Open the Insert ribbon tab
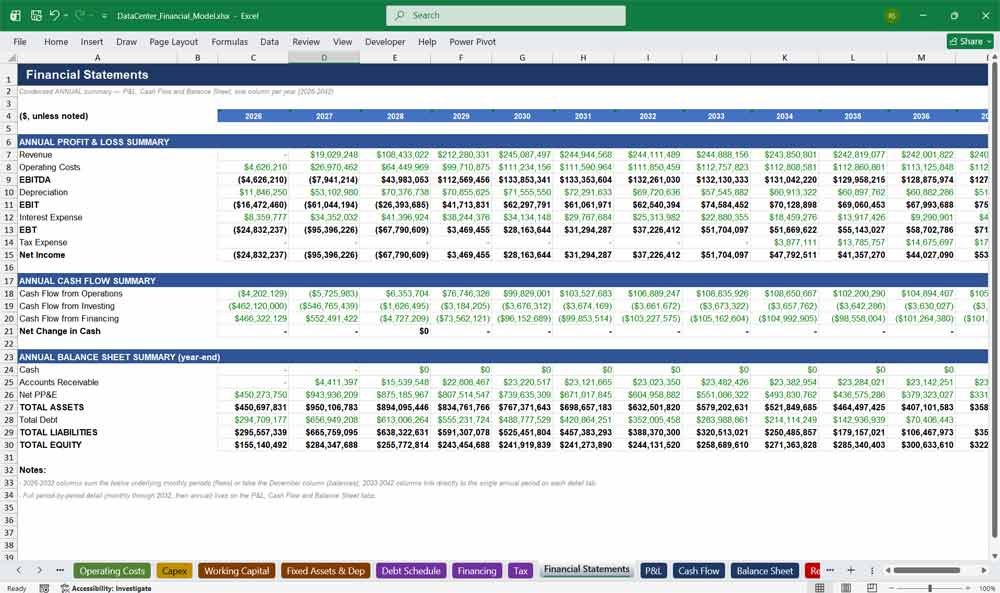 (x=92, y=41)
